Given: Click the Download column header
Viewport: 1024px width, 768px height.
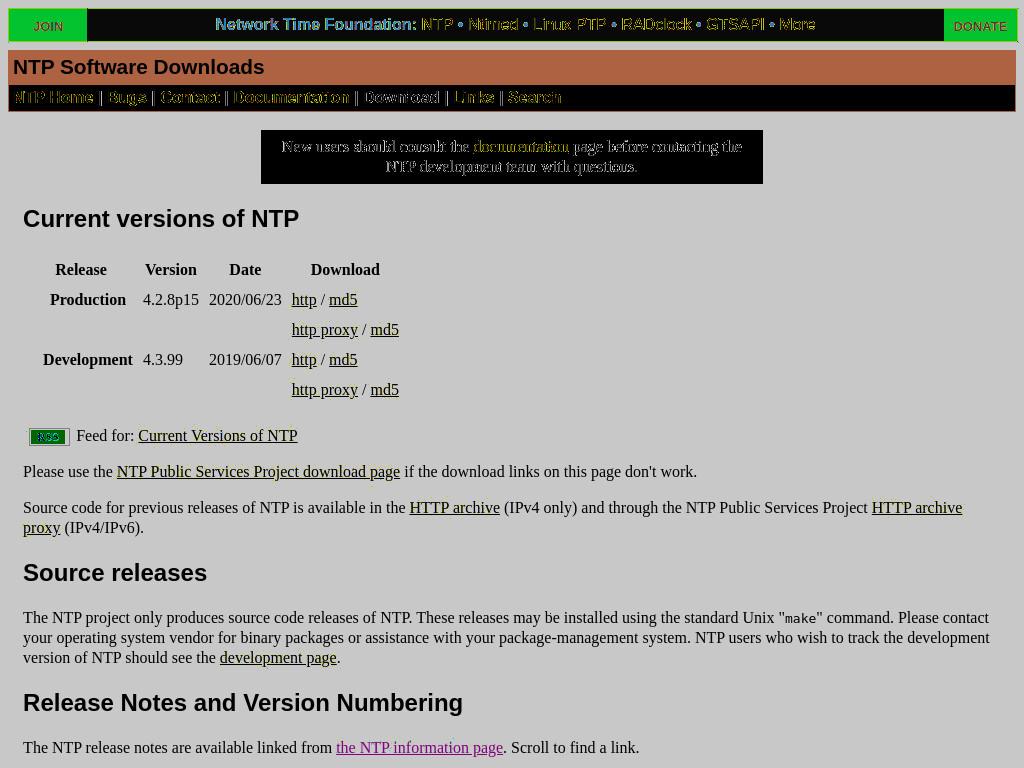Looking at the screenshot, I should [345, 270].
